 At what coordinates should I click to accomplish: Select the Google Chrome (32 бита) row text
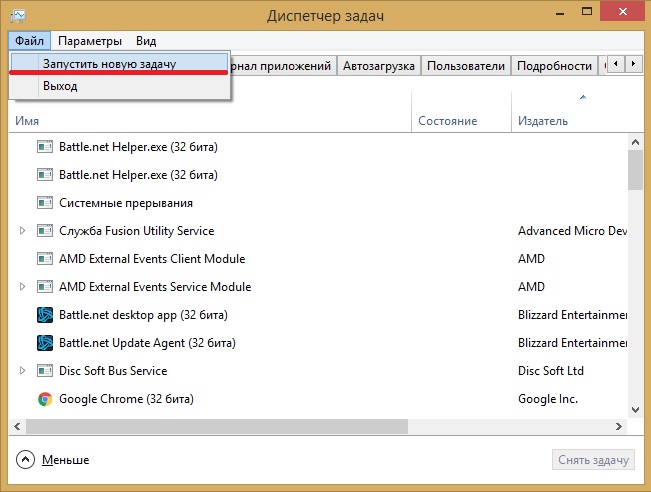(x=126, y=399)
